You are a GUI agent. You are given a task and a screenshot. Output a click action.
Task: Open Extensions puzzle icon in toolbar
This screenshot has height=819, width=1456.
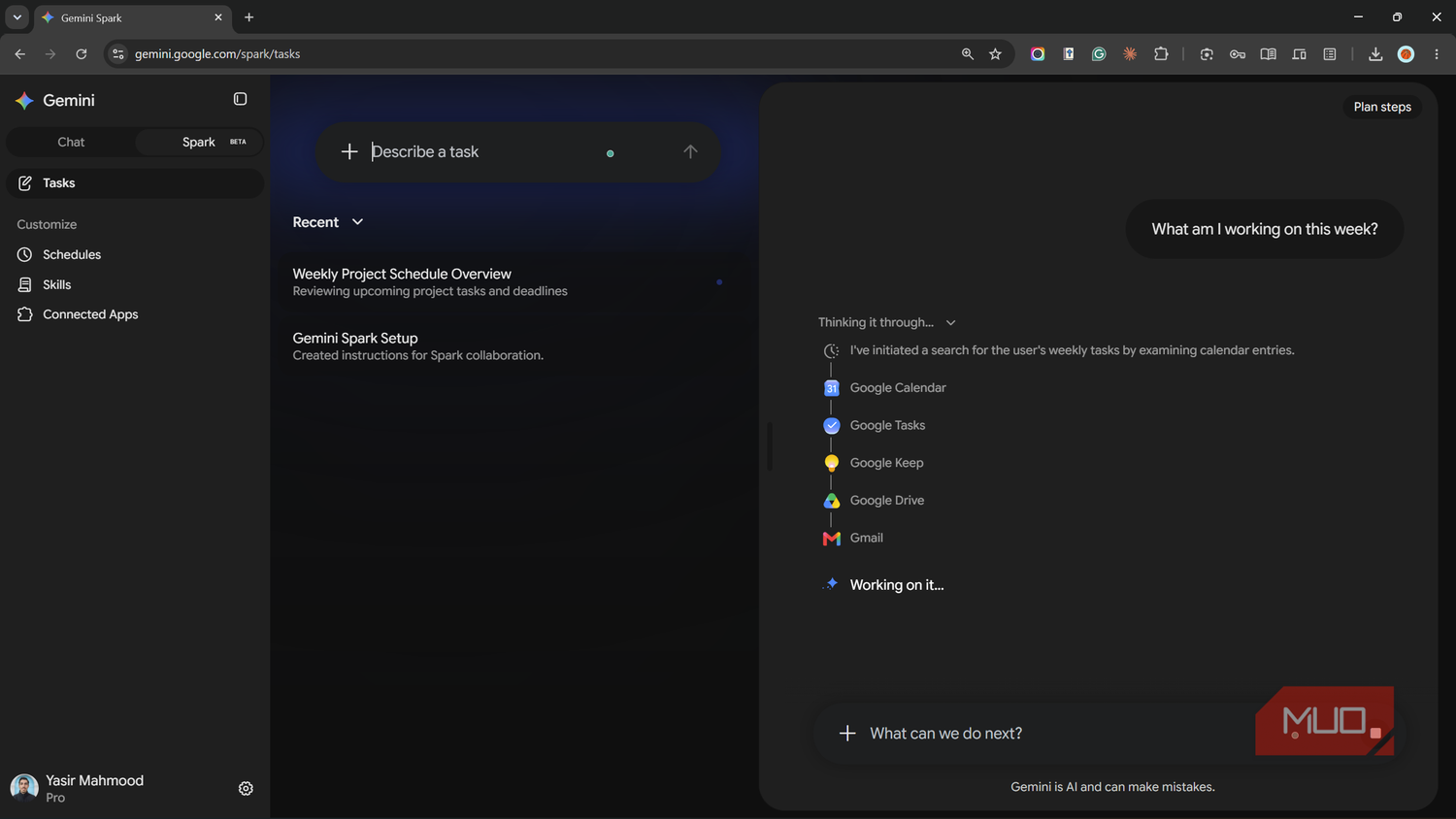(x=1161, y=54)
